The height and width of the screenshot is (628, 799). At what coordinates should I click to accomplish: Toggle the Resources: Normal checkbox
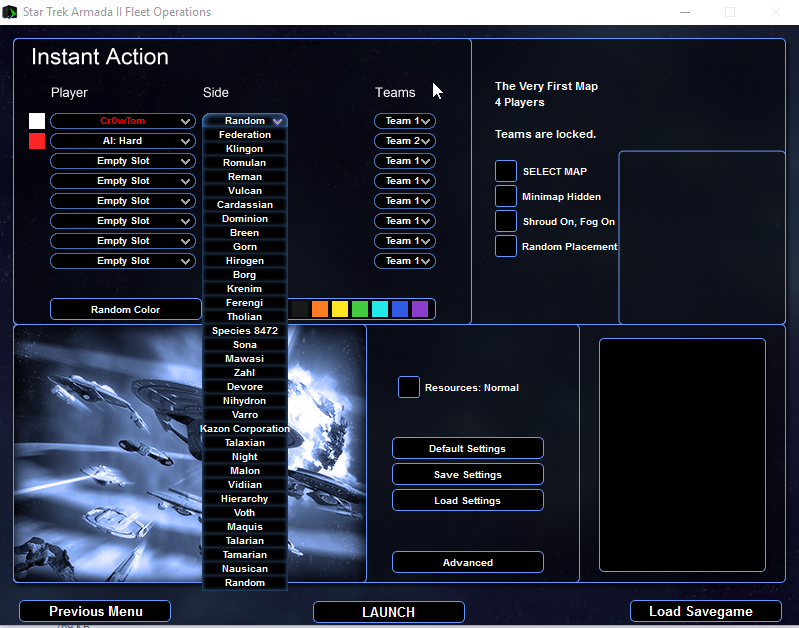click(x=409, y=387)
